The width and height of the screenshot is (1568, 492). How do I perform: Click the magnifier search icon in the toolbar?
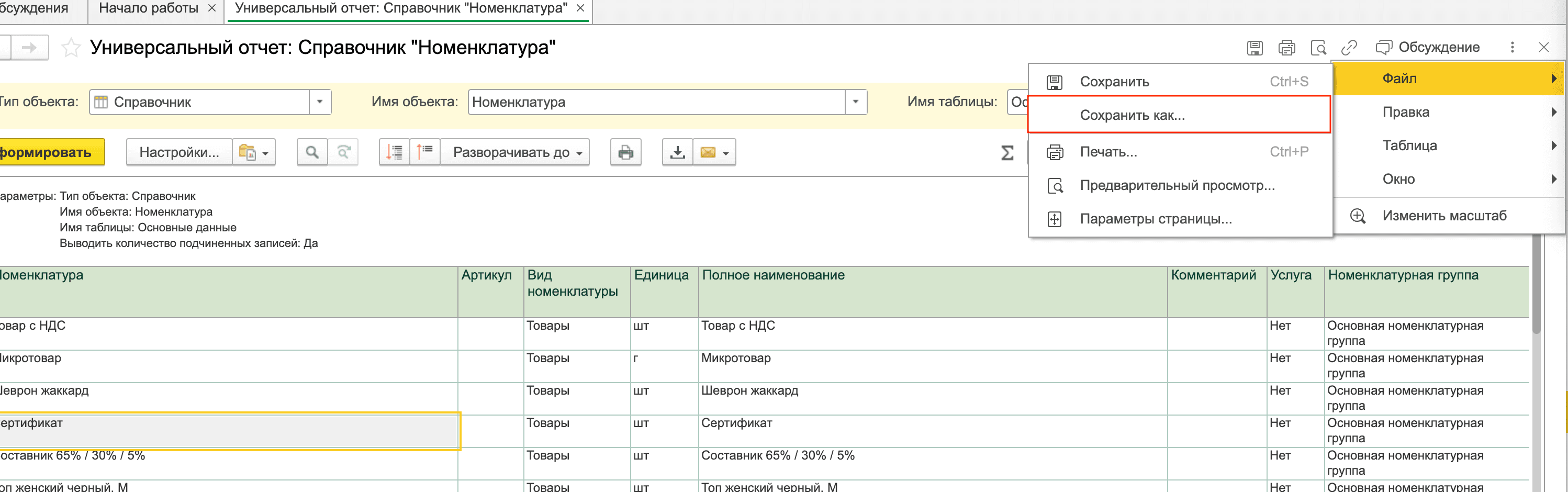[311, 152]
